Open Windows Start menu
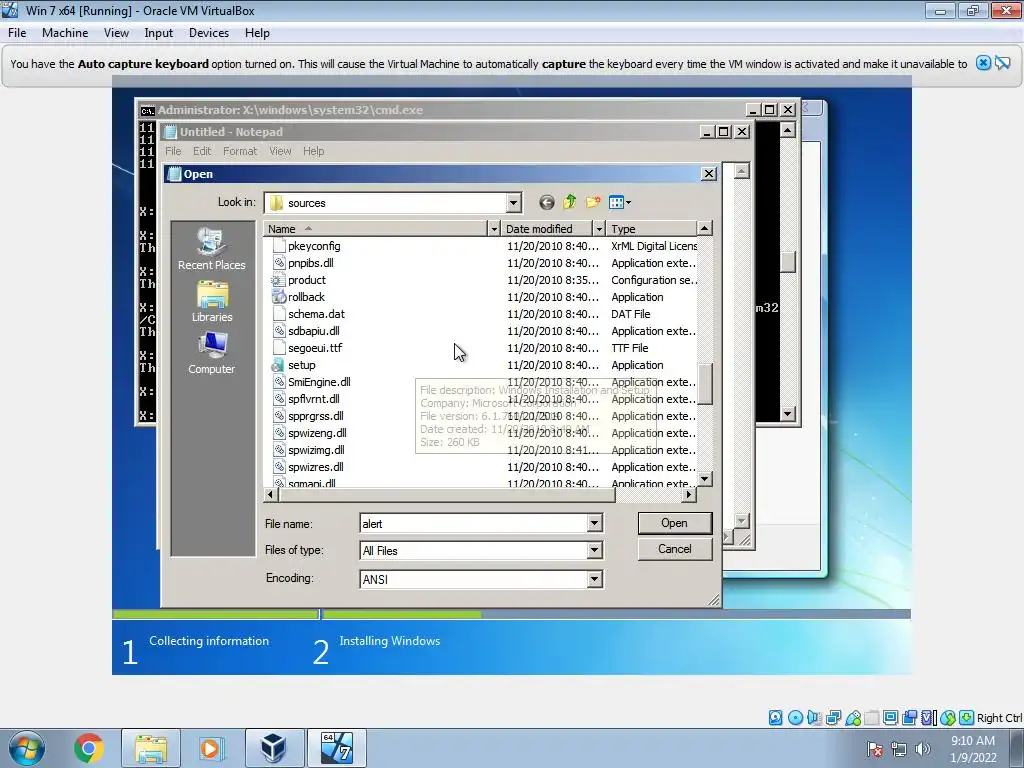1024x768 pixels. pos(27,748)
